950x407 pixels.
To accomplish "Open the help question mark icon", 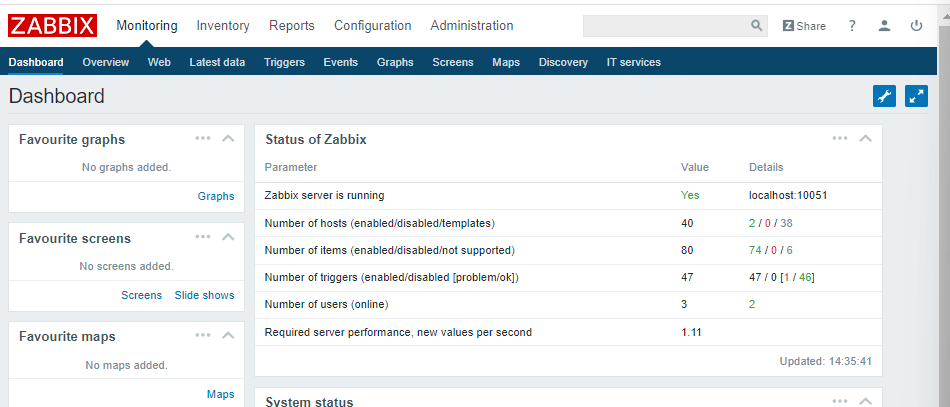I will pyautogui.click(x=852, y=25).
